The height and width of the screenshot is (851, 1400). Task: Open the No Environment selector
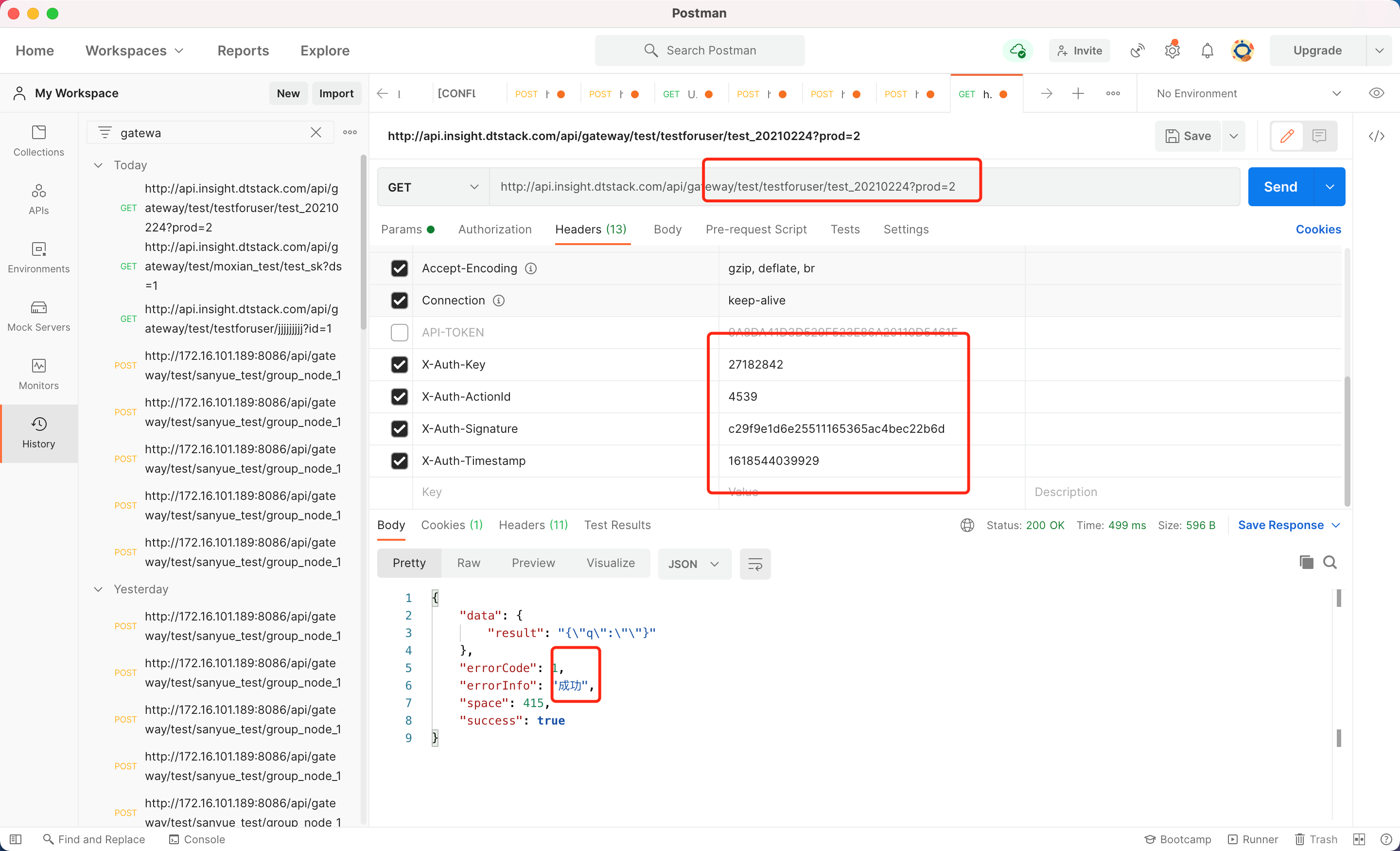tap(1248, 93)
